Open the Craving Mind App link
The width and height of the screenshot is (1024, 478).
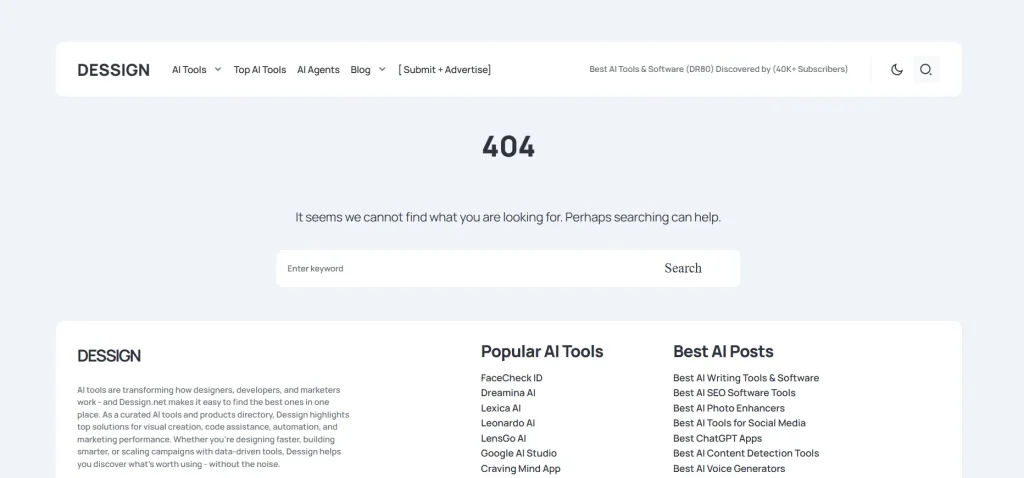[x=520, y=468]
